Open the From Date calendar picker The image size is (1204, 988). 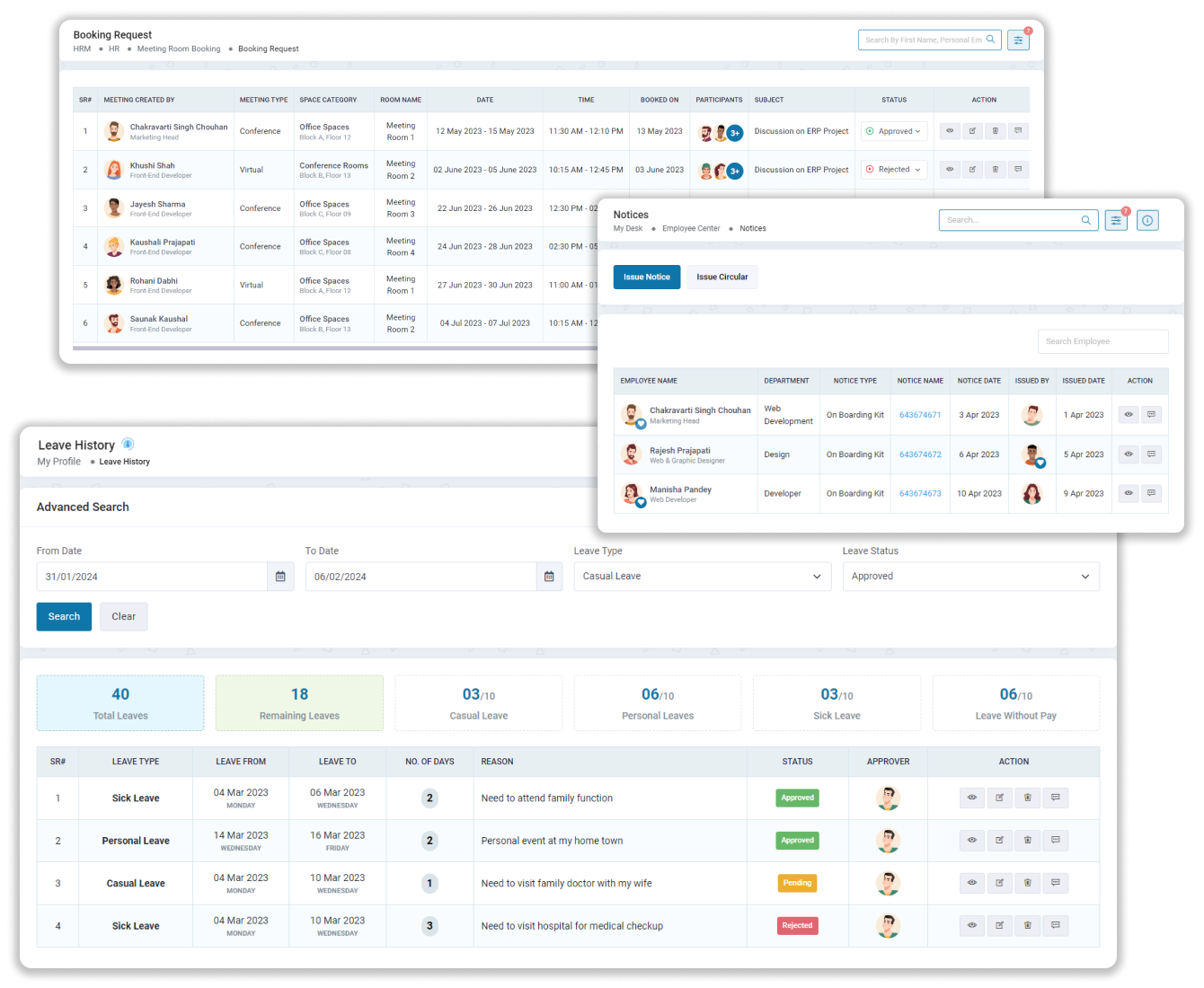pos(280,577)
